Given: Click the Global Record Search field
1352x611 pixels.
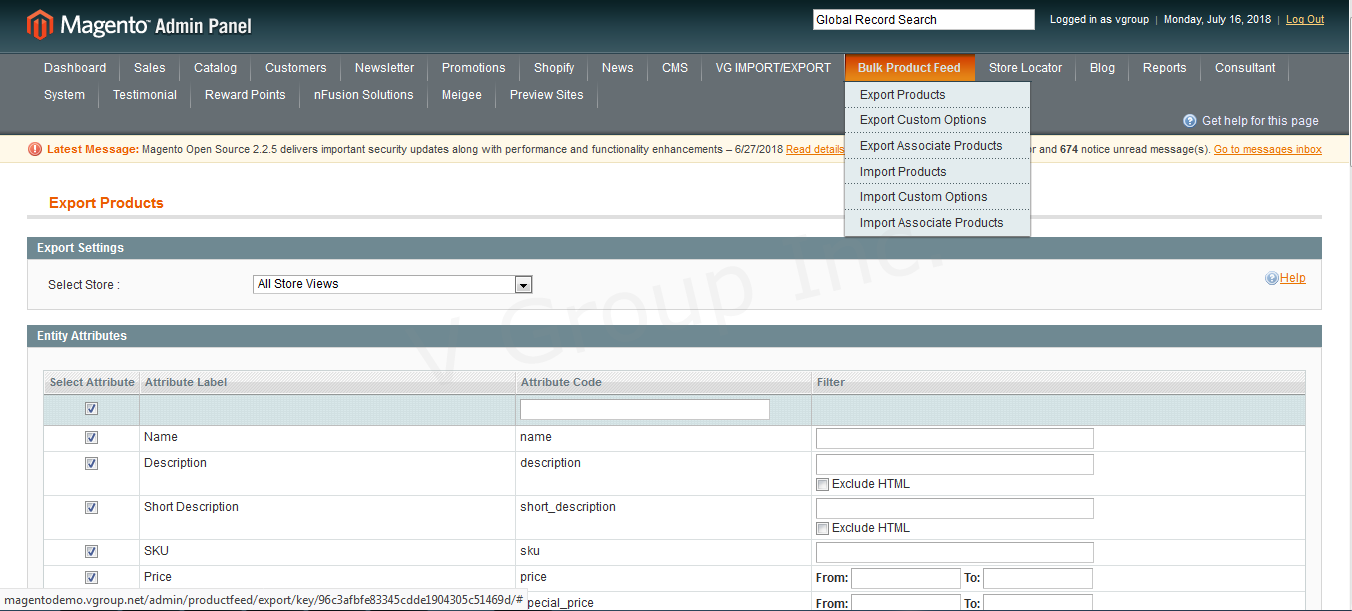Looking at the screenshot, I should point(923,20).
